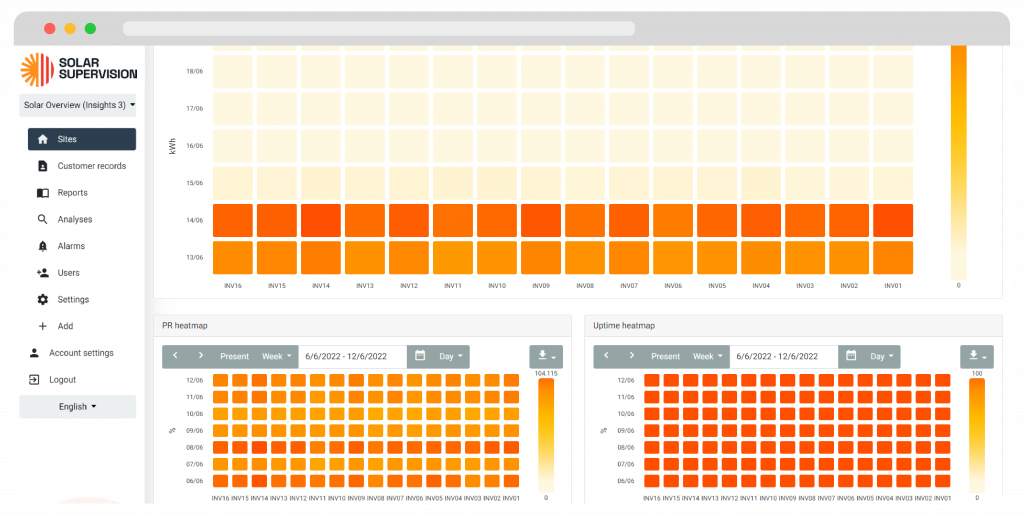This screenshot has width=1024, height=515.
Task: Open the Solar Overview (Insights 3) dropdown
Action: (78, 105)
